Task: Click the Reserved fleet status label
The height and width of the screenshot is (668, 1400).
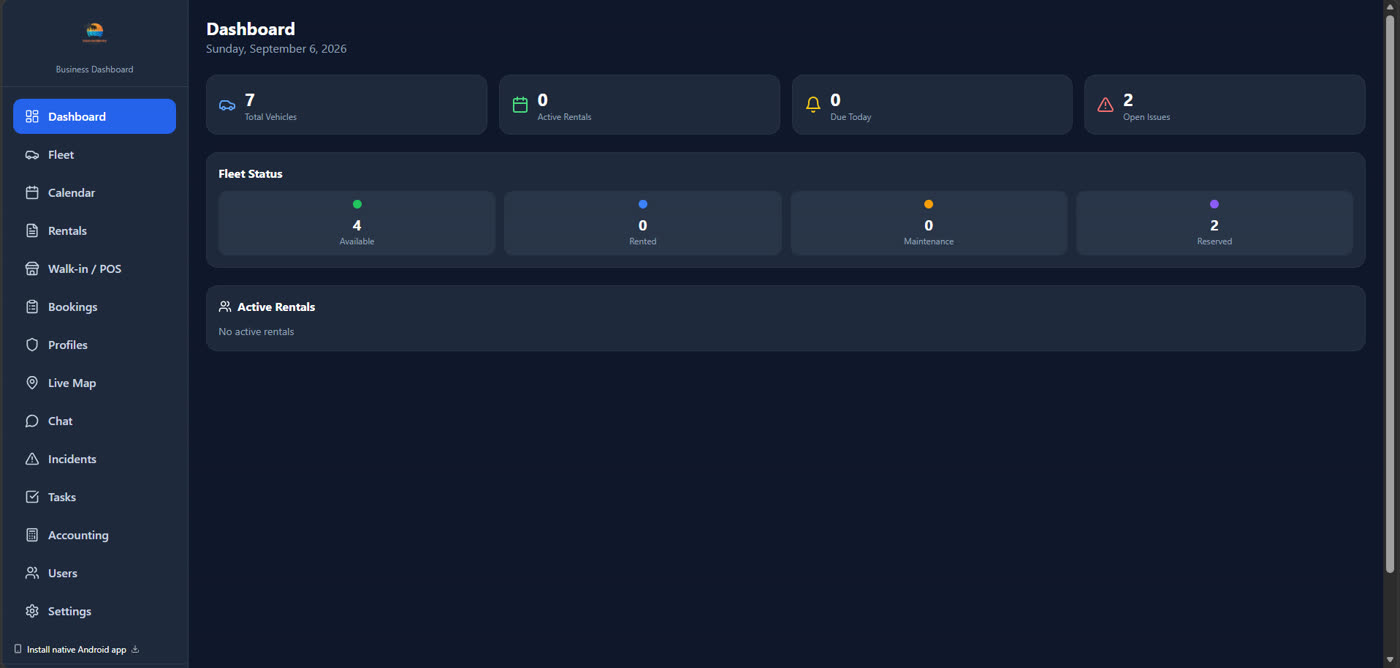Action: pyautogui.click(x=1215, y=241)
